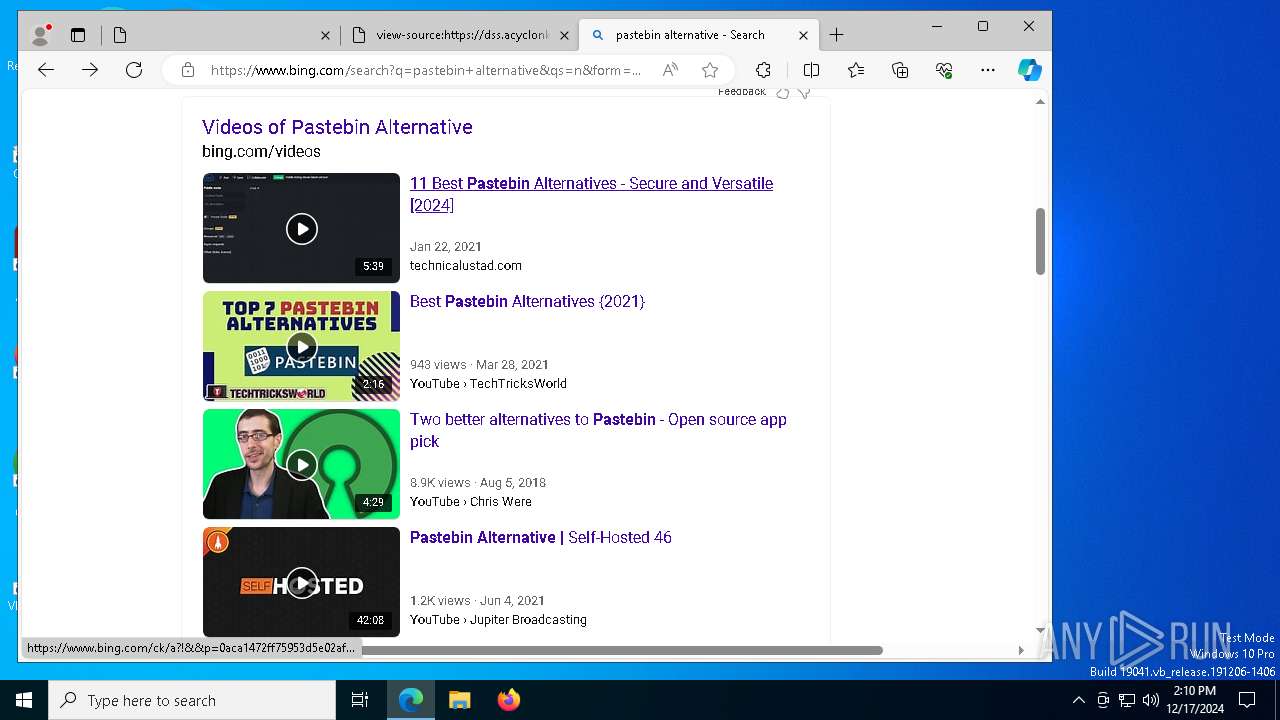This screenshot has width=1280, height=720.
Task: Open the volume tray icon
Action: 1151,700
